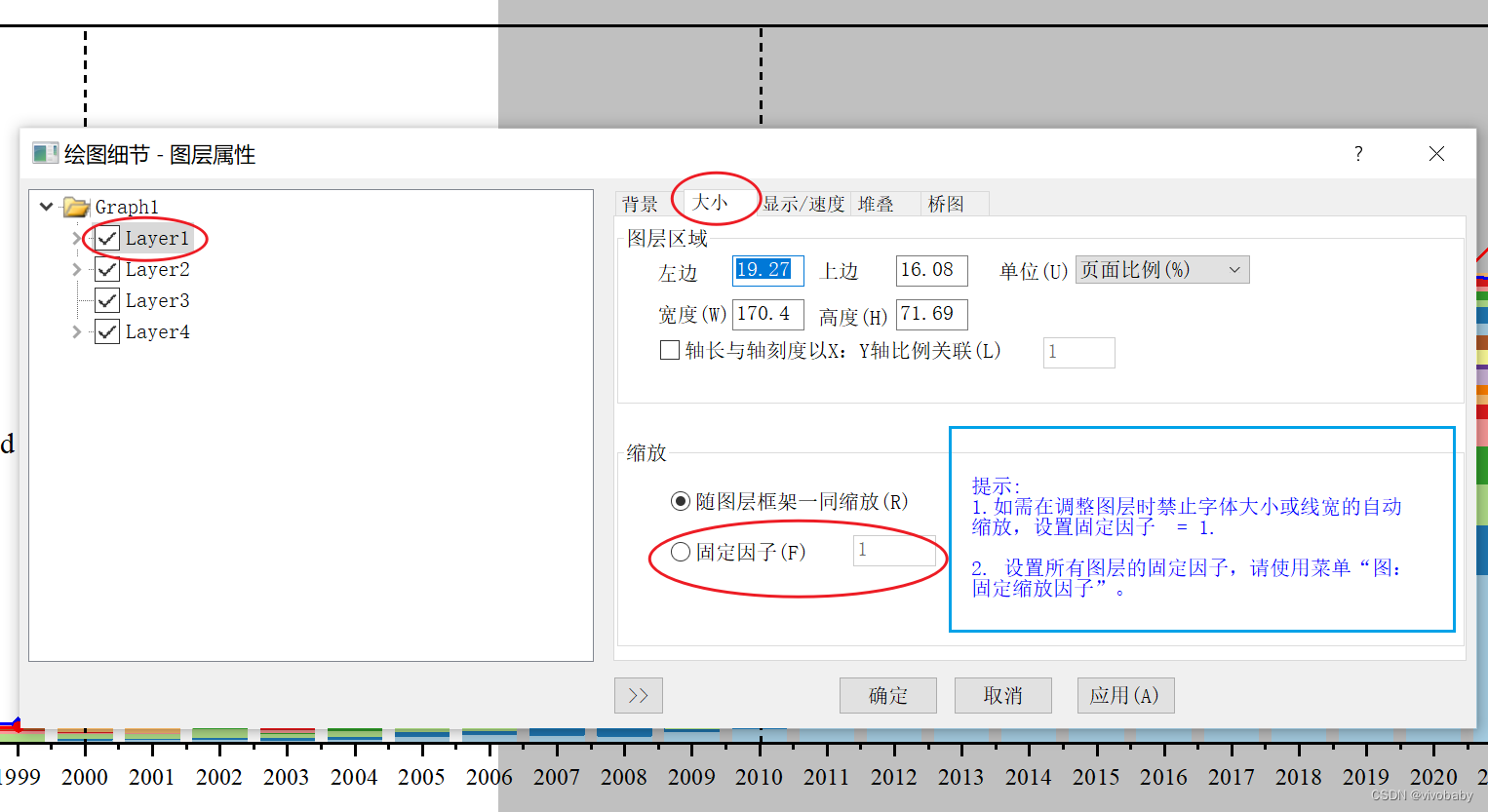Screen dimensions: 1488x812
Task: Click the help question mark icon
Action: point(1357,154)
